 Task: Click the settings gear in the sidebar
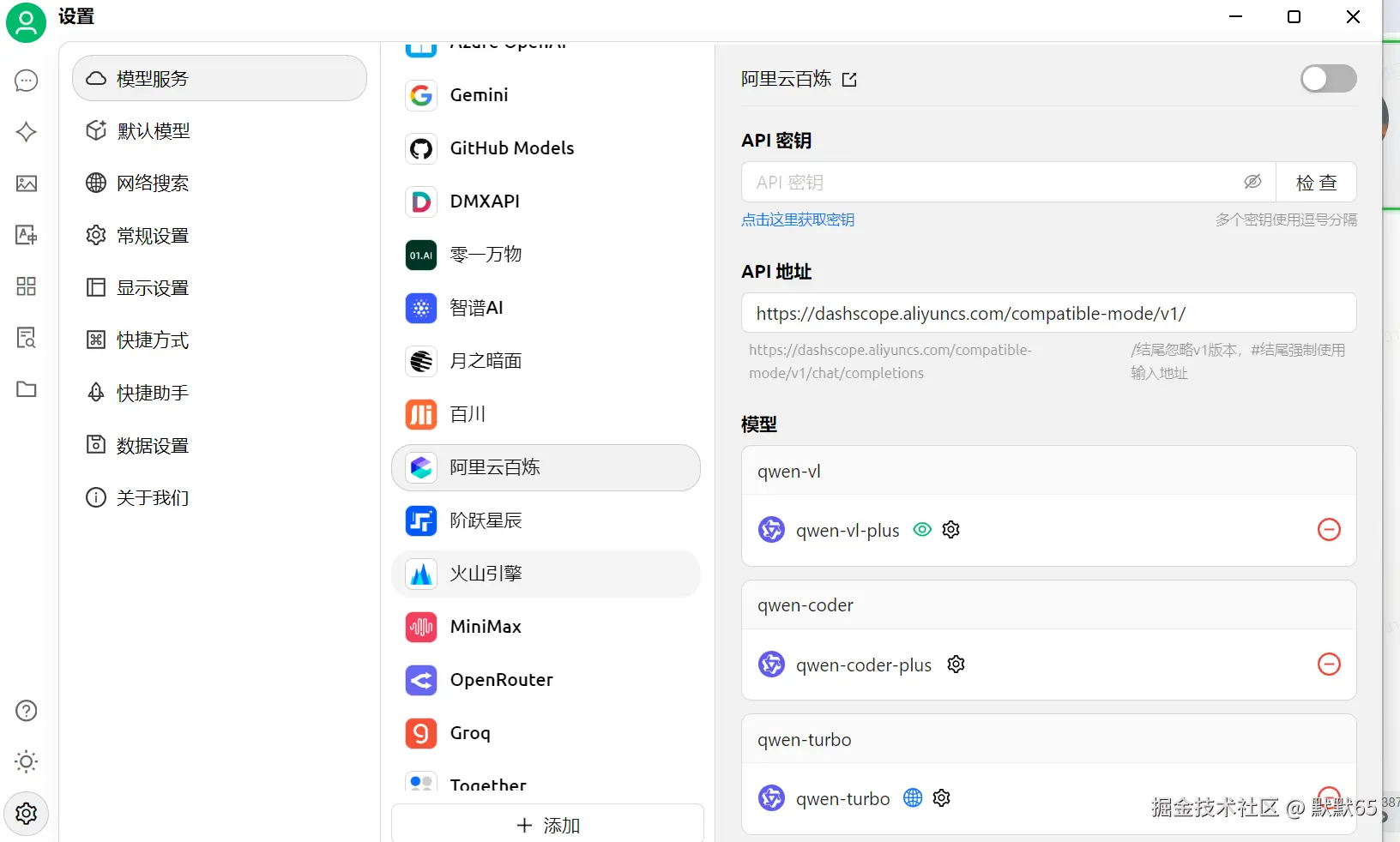coord(27,813)
